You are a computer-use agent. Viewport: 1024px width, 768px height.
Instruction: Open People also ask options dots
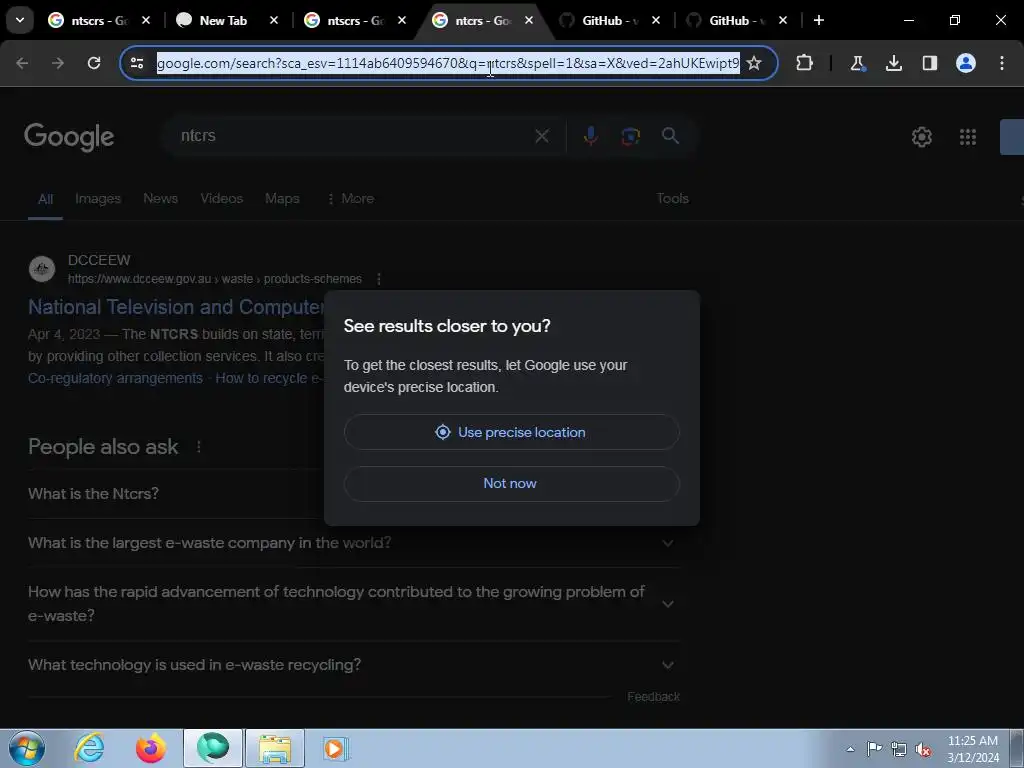(x=199, y=447)
